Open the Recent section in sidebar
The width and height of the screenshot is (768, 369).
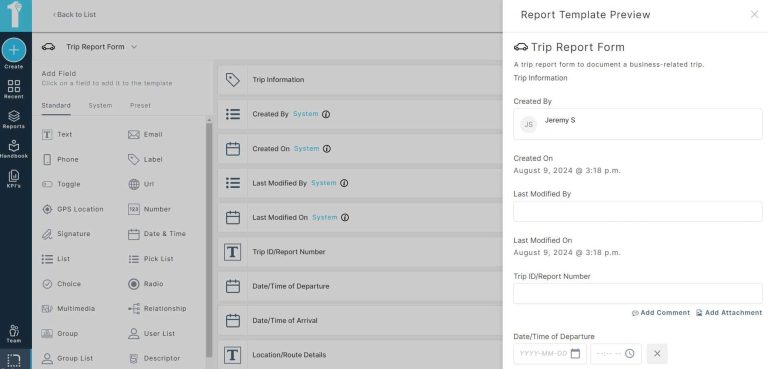[14, 89]
